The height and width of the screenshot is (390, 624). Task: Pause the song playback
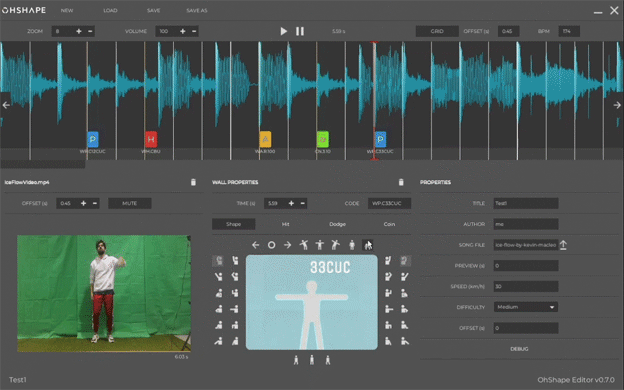pyautogui.click(x=300, y=31)
